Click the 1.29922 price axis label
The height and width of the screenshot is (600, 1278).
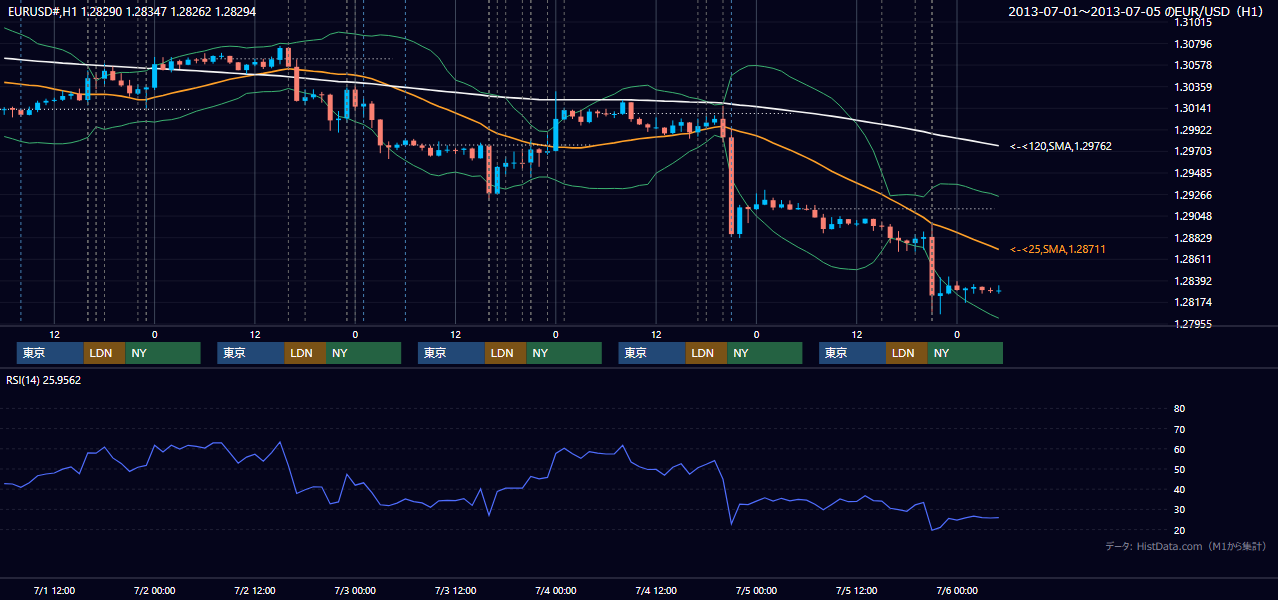[1193, 130]
